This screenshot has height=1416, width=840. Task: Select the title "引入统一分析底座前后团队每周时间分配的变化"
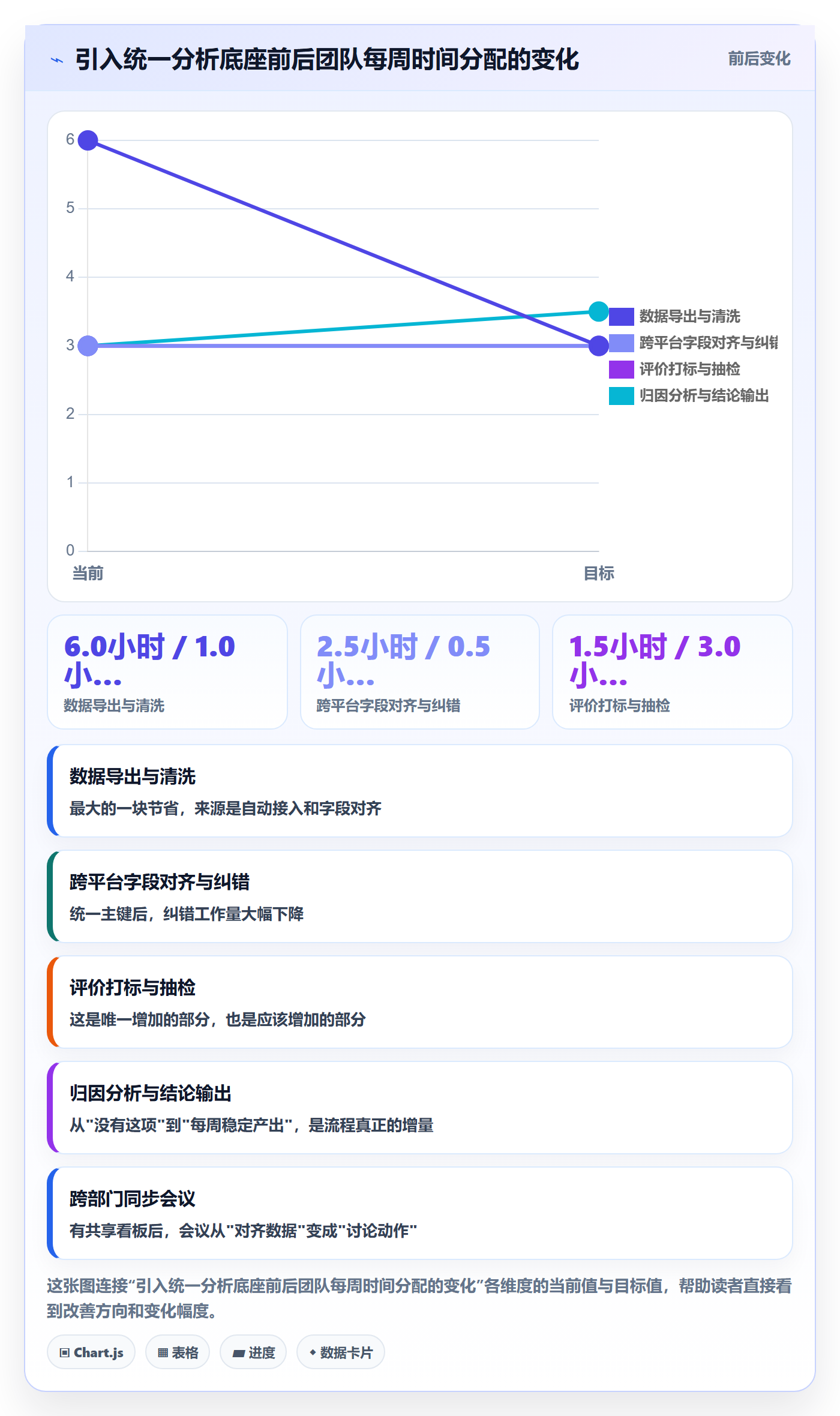(x=327, y=59)
